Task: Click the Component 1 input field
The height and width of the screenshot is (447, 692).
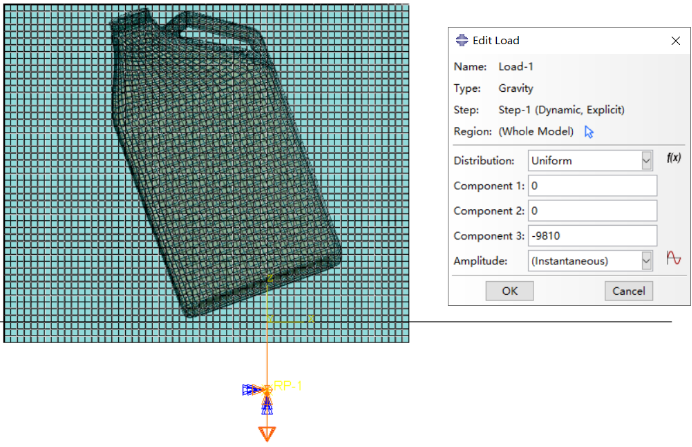Action: coord(592,186)
